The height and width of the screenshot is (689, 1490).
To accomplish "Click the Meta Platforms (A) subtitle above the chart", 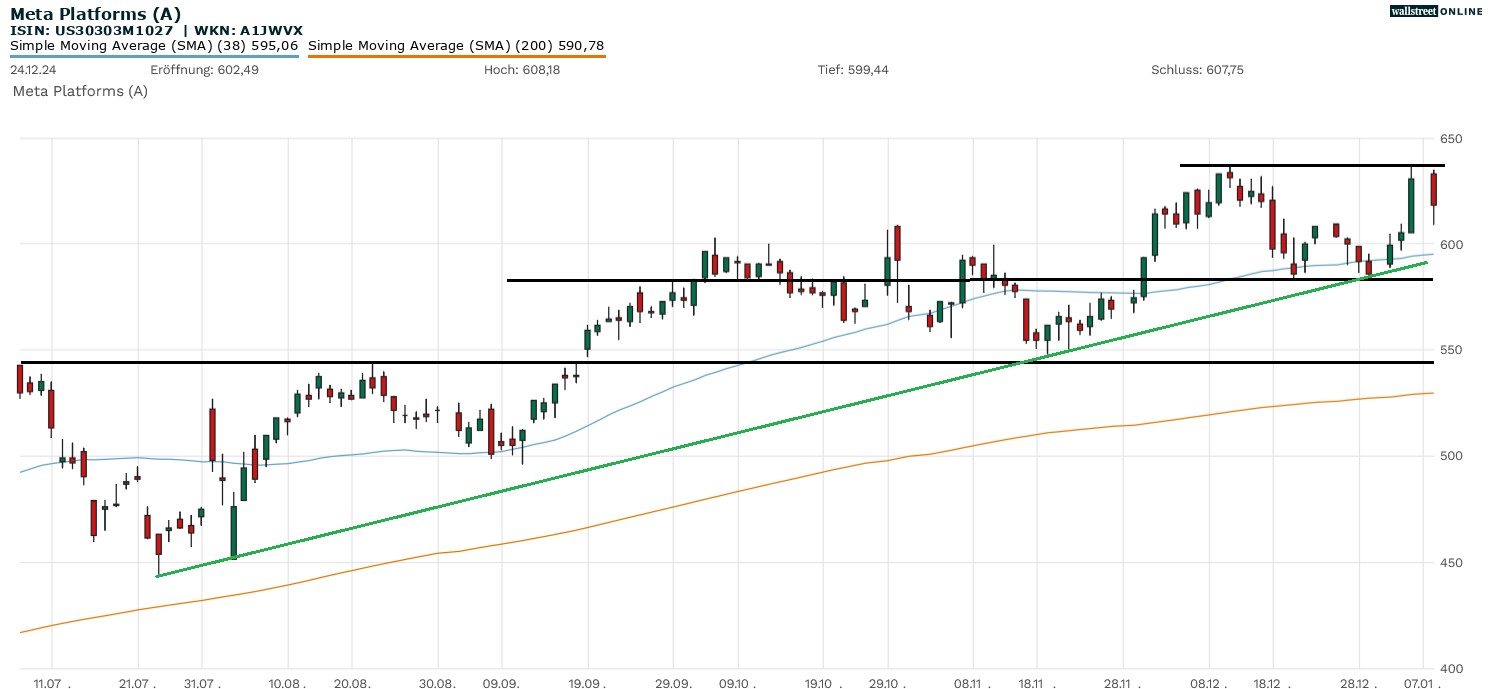I will tap(80, 91).
